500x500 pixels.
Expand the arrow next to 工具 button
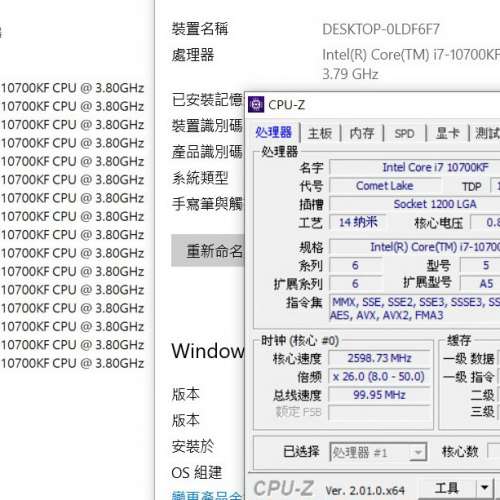click(485, 488)
